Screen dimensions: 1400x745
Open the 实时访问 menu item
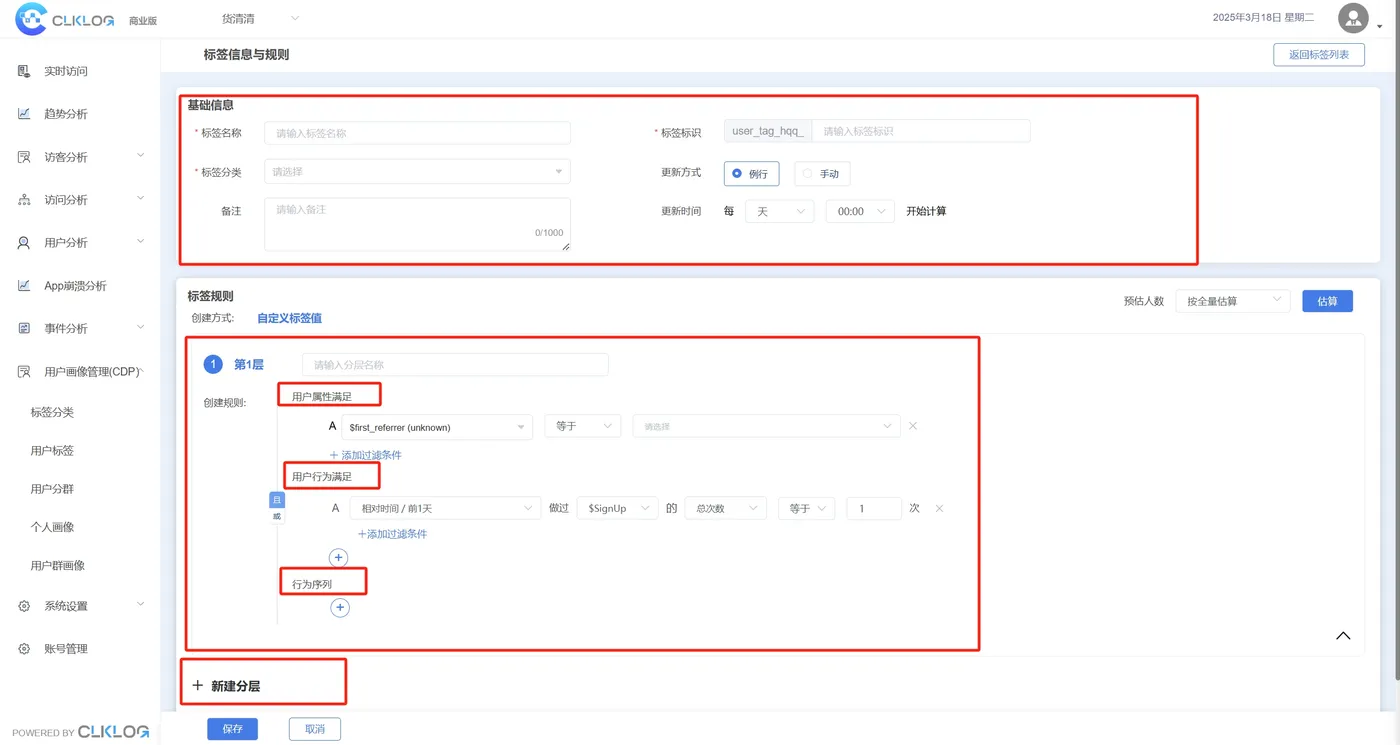[66, 72]
